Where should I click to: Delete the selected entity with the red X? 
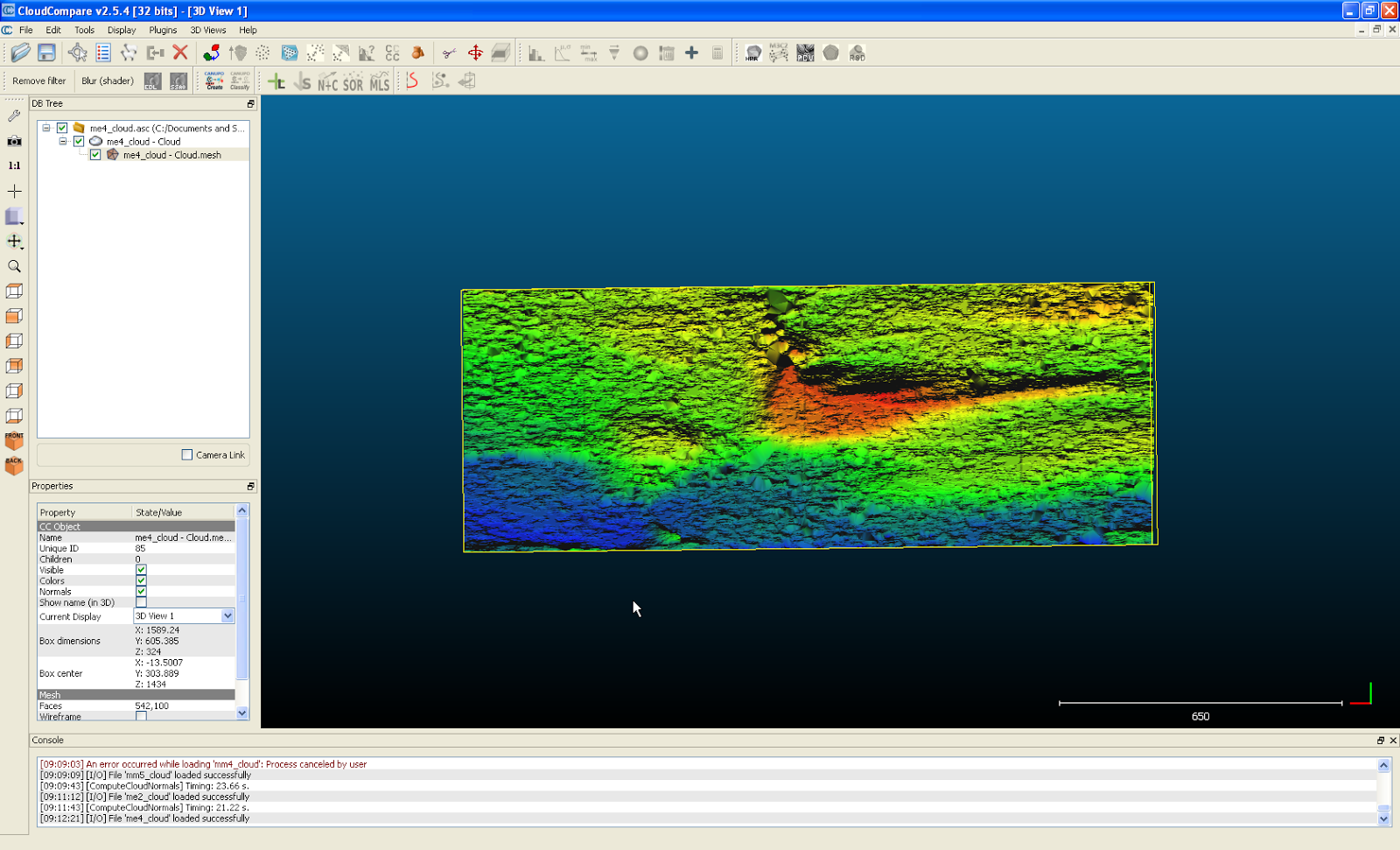[178, 52]
